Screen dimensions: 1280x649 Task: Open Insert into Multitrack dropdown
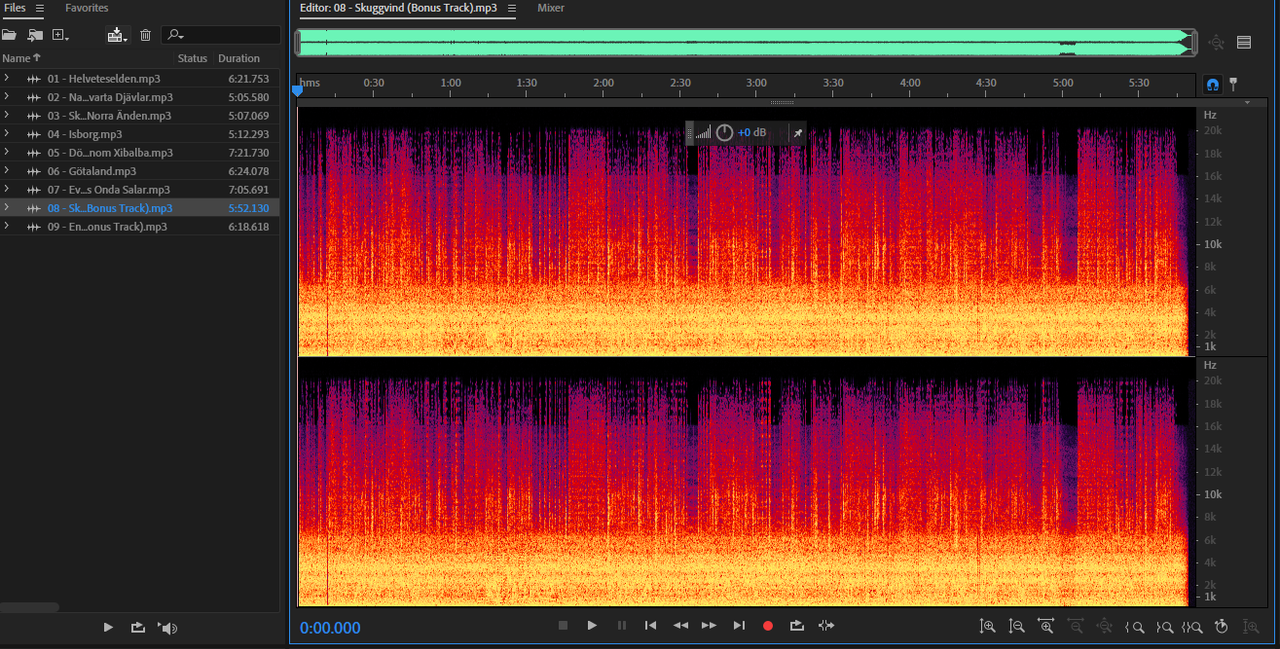(117, 35)
